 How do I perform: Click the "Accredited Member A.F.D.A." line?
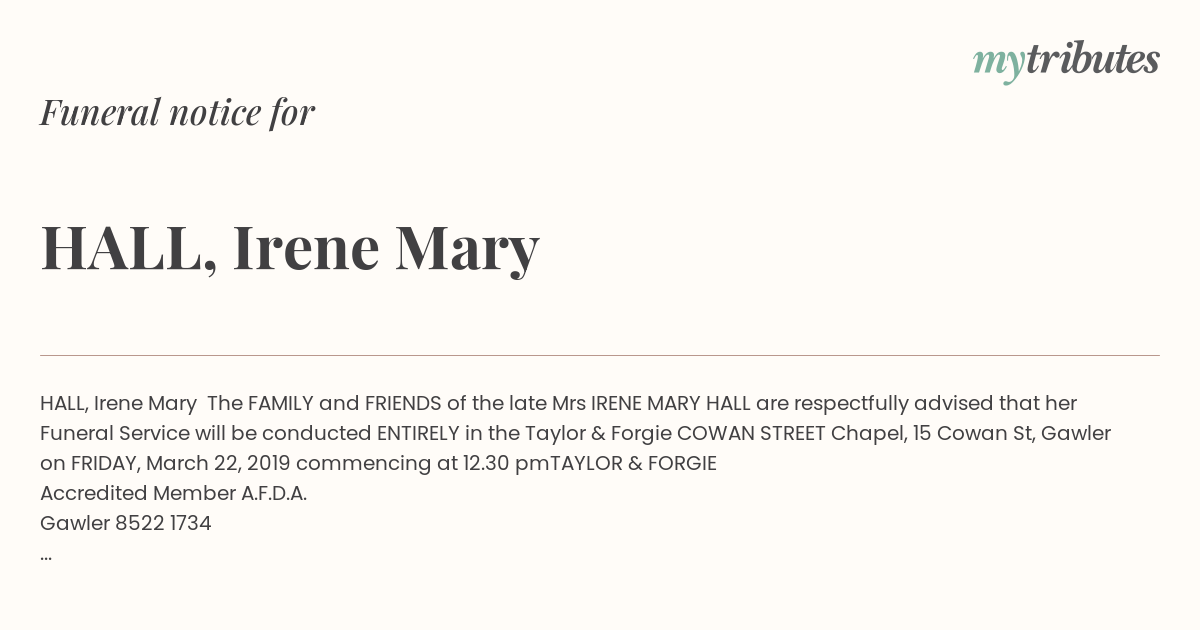173,493
